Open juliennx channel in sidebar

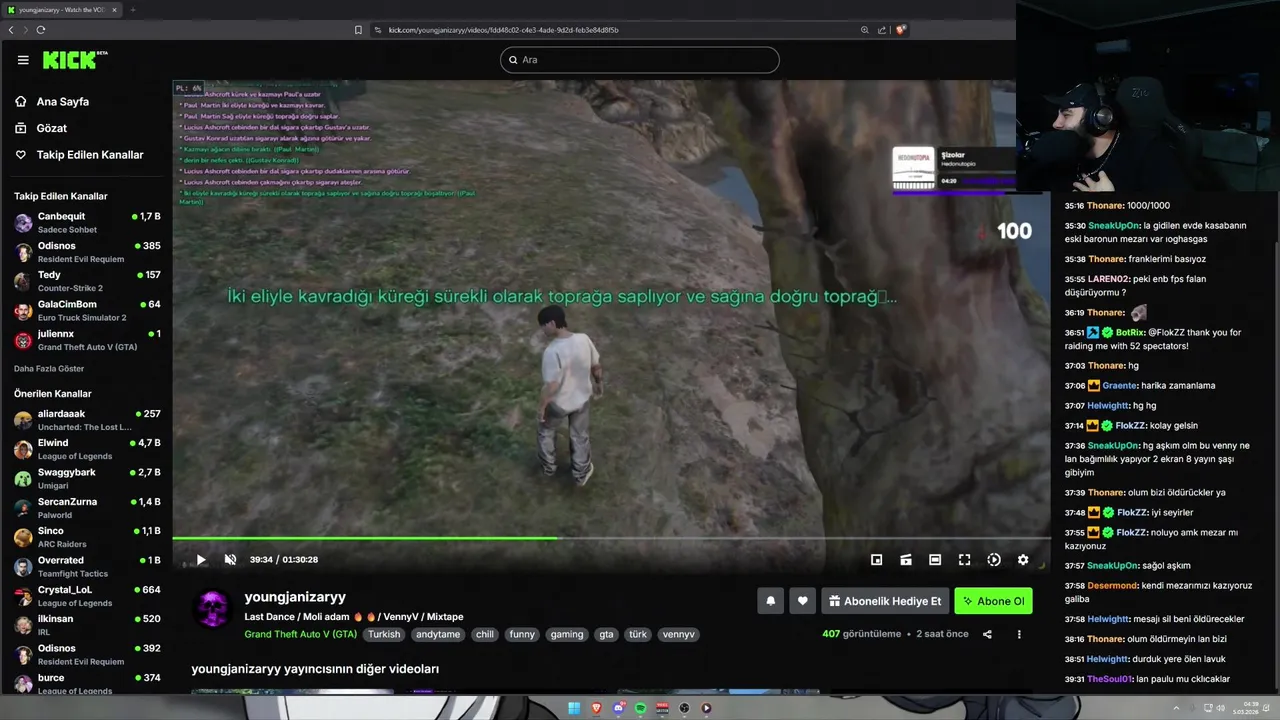(87, 340)
